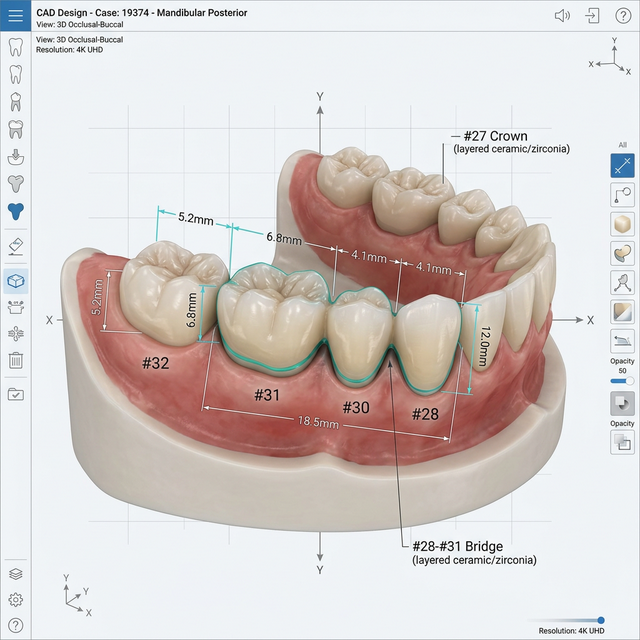Pick the eraser tool in sidebar
Viewport: 640px width, 640px height.
tap(16, 247)
